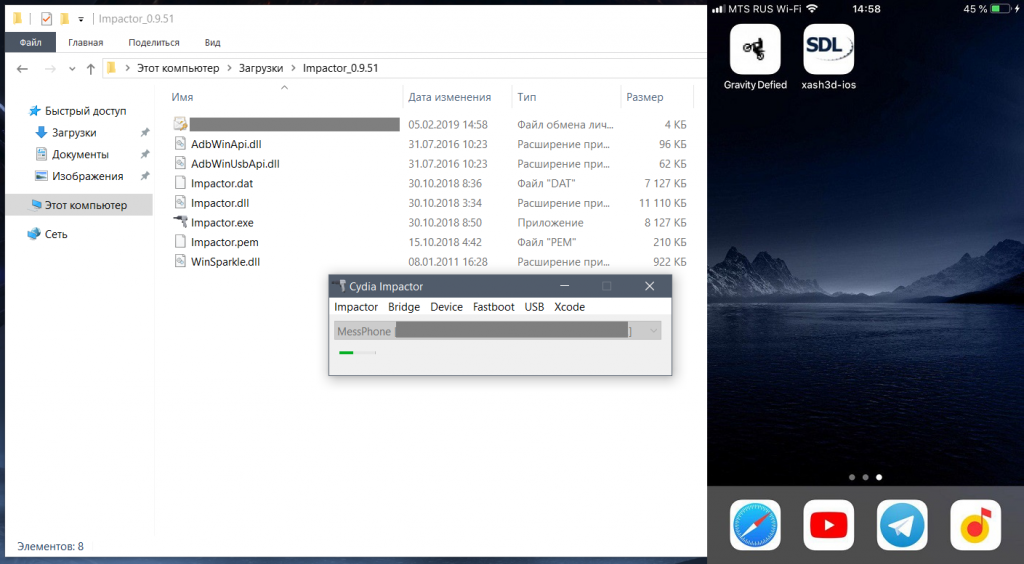Viewport: 1024px width, 564px height.
Task: Tap the home screen page indicator dots
Action: pyautogui.click(x=865, y=477)
